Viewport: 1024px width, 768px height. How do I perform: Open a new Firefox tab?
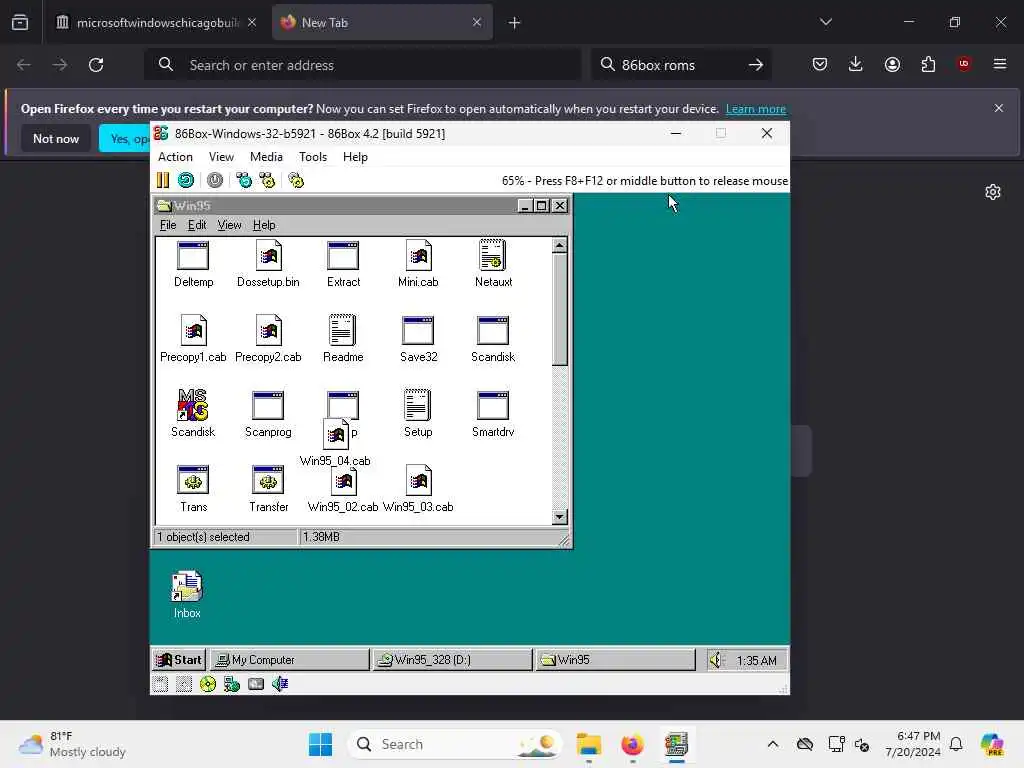point(514,23)
